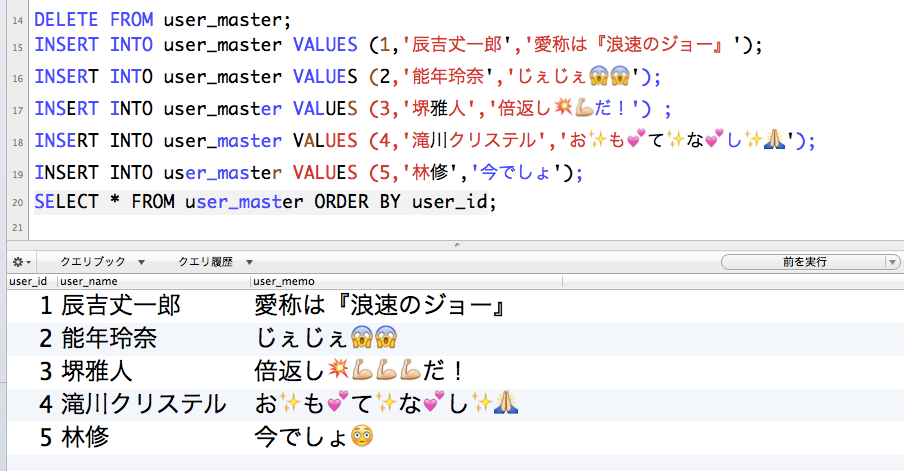
Task: Select cell 堺雅人 in results
Action: (x=97, y=371)
